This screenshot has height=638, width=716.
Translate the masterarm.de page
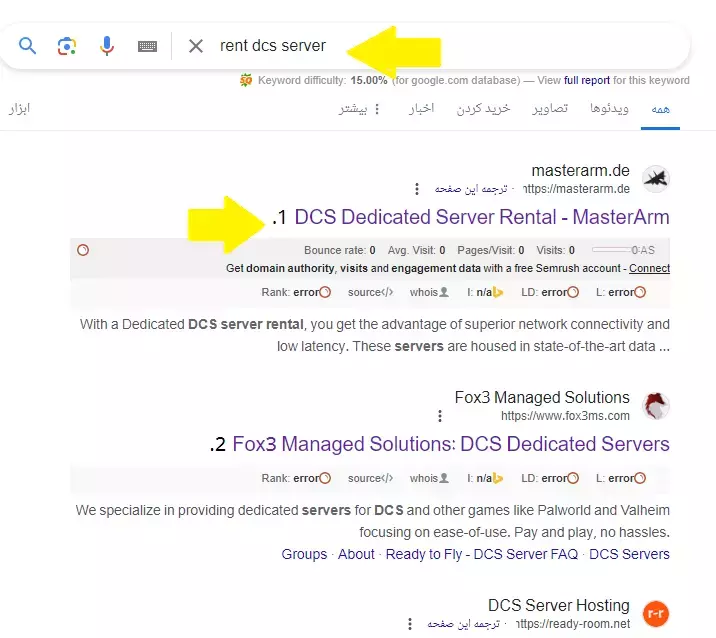[471, 189]
